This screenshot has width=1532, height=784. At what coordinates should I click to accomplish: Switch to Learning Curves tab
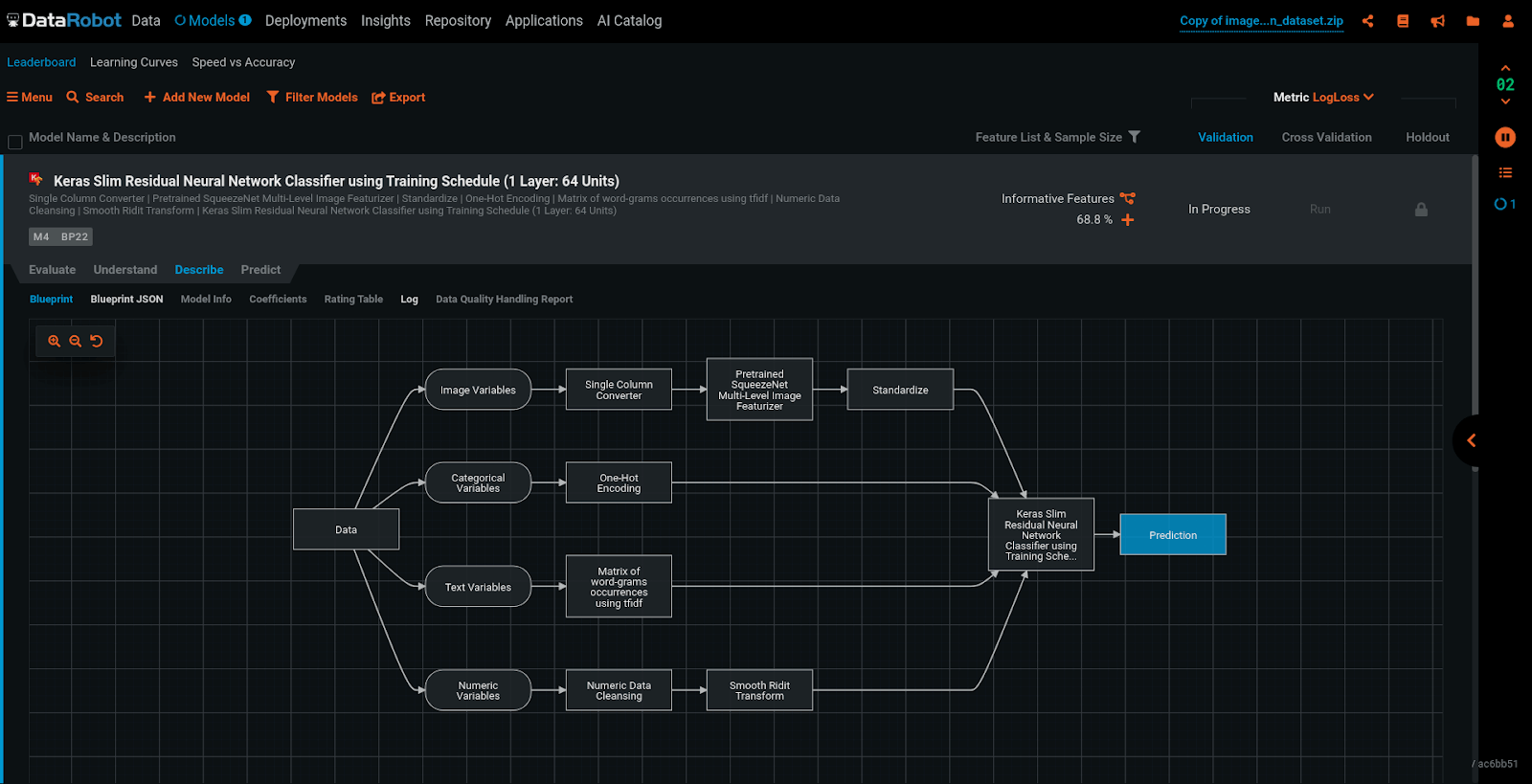coord(134,62)
